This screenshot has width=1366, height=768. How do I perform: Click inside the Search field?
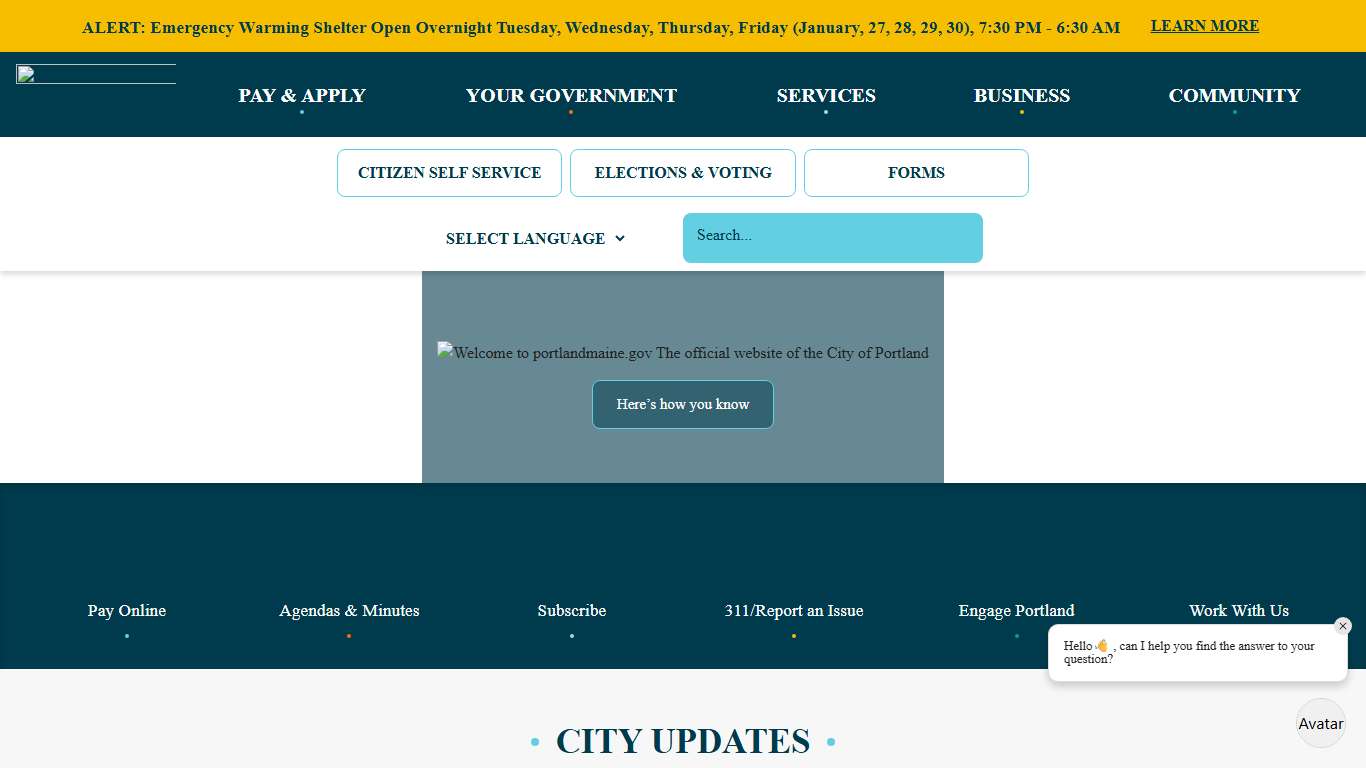point(832,238)
